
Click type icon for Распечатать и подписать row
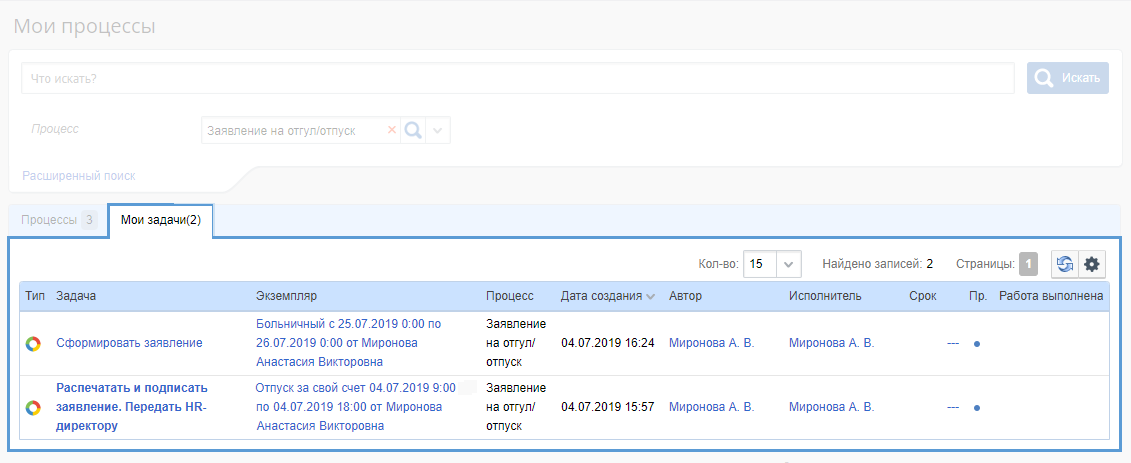tap(33, 407)
